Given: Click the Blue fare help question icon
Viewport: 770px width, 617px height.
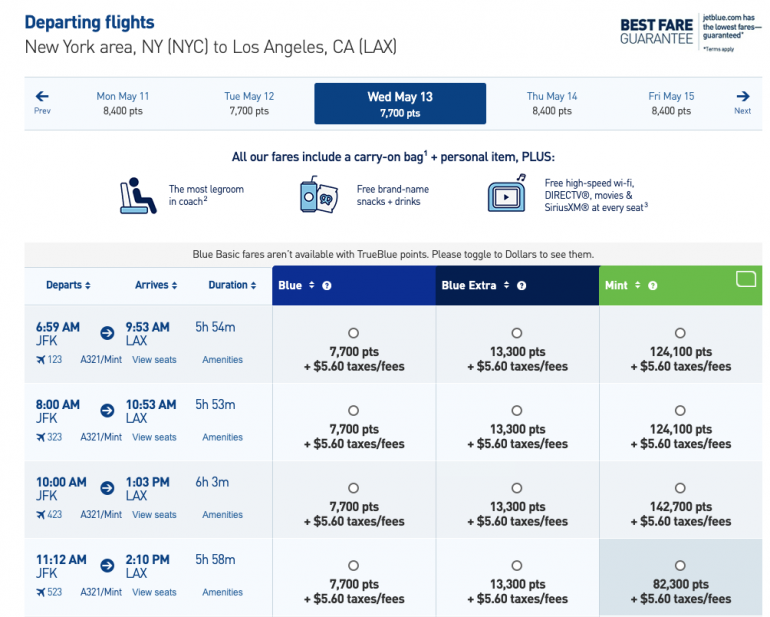Looking at the screenshot, I should tap(327, 286).
